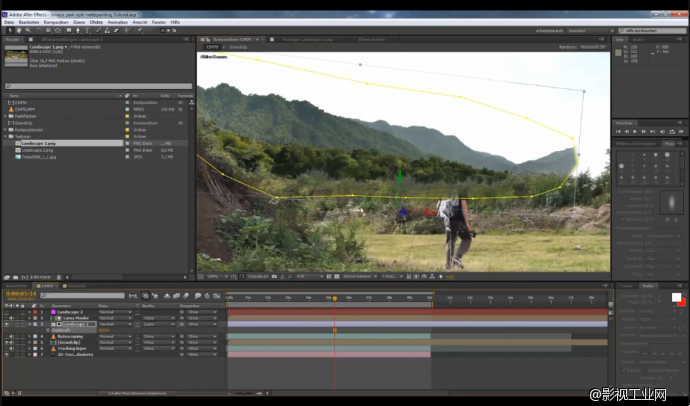Viewport: 690px width, 406px height.
Task: Click the Deckkraft stopwatch icon
Action: (x=48, y=330)
